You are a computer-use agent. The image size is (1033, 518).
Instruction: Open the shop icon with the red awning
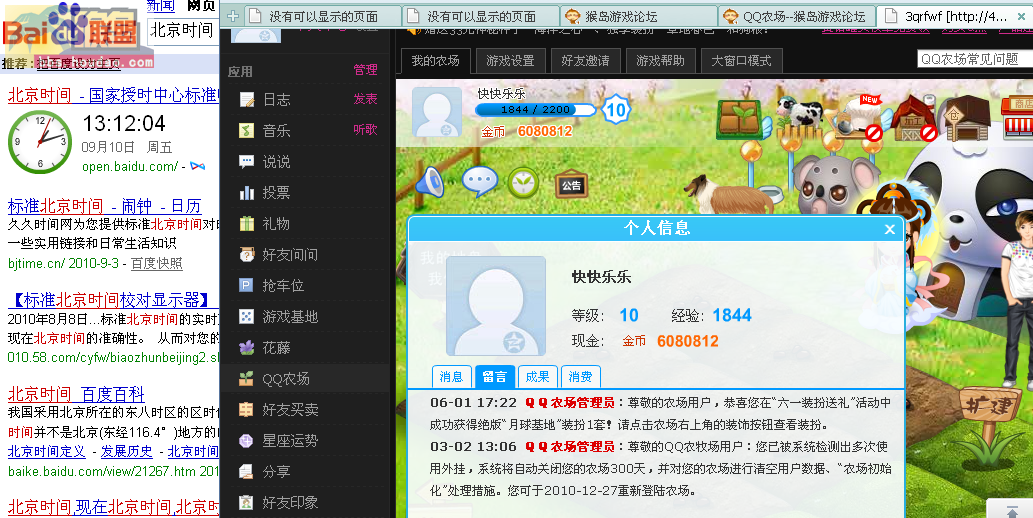1017,119
